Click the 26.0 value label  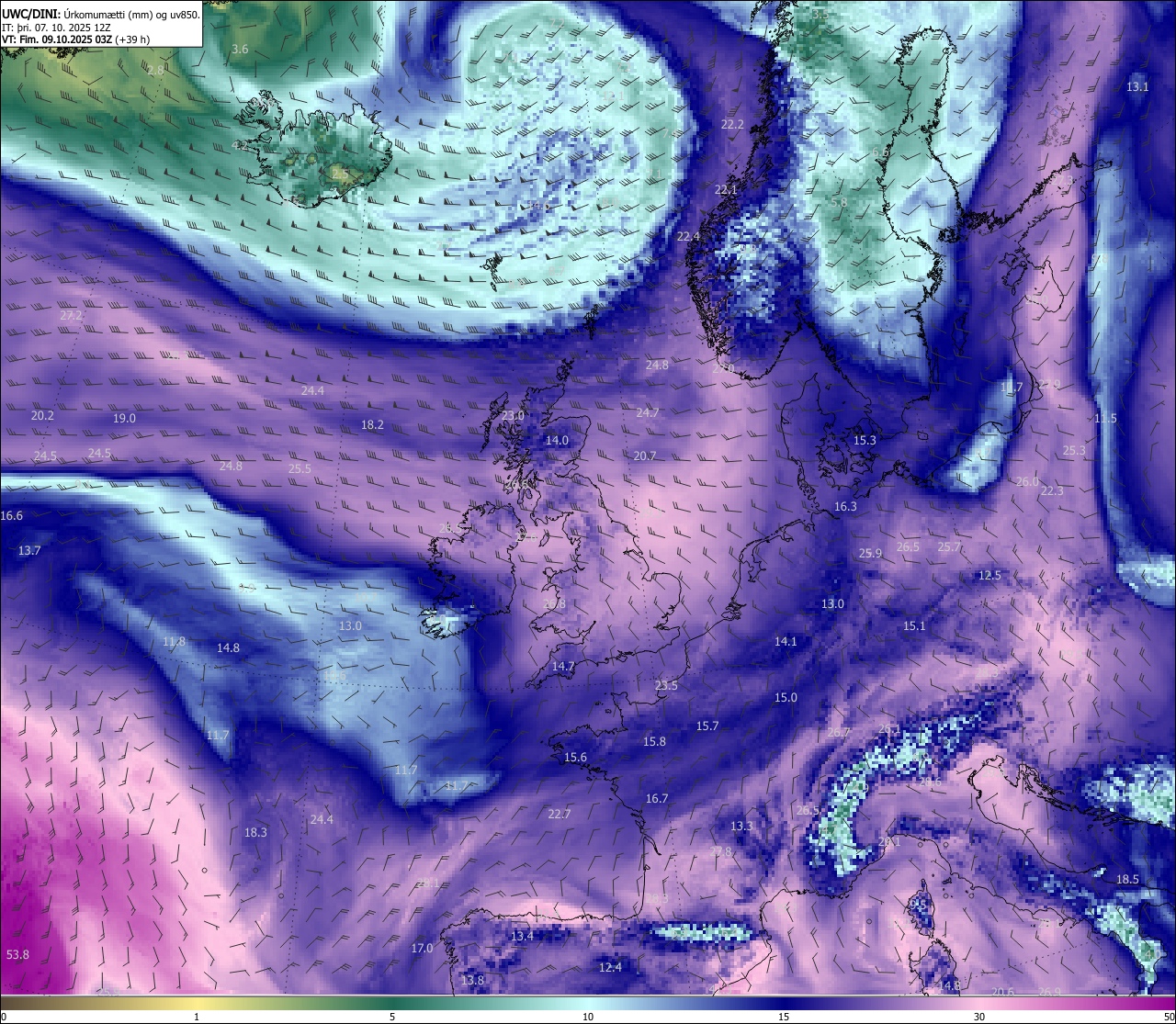pos(1027,481)
